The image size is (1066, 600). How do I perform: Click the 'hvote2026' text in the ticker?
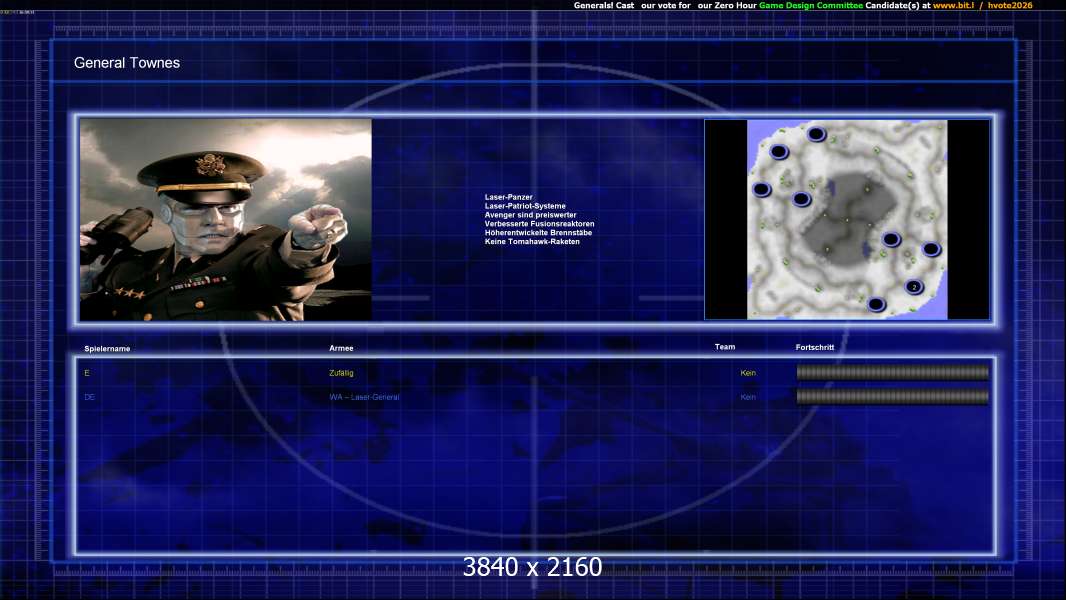(1010, 5)
